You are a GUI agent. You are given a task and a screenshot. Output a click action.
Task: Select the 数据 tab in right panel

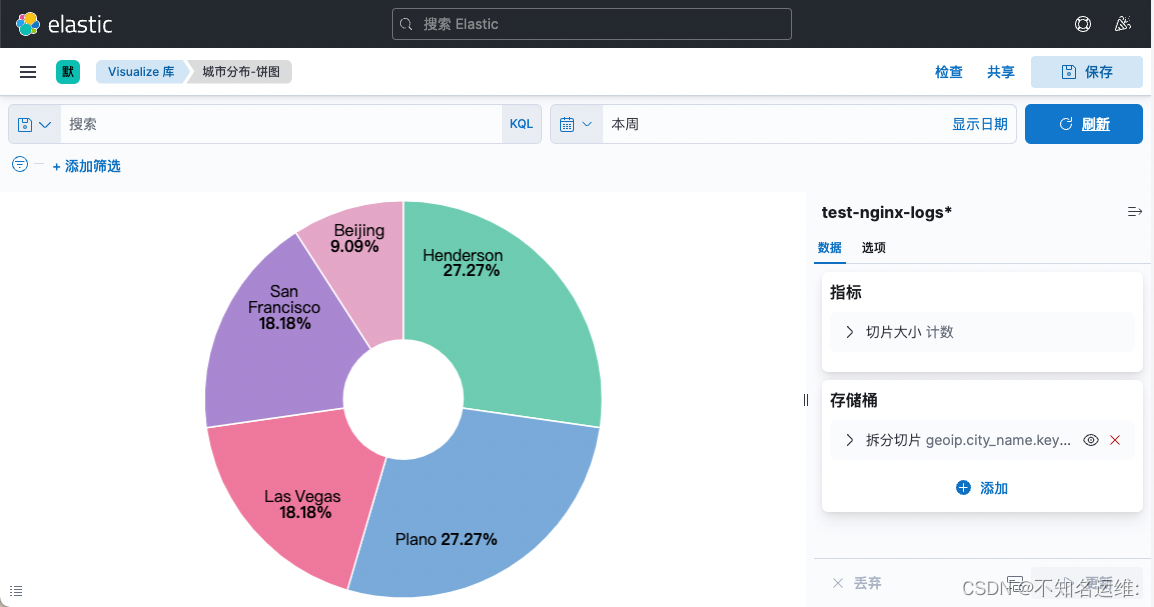point(830,247)
